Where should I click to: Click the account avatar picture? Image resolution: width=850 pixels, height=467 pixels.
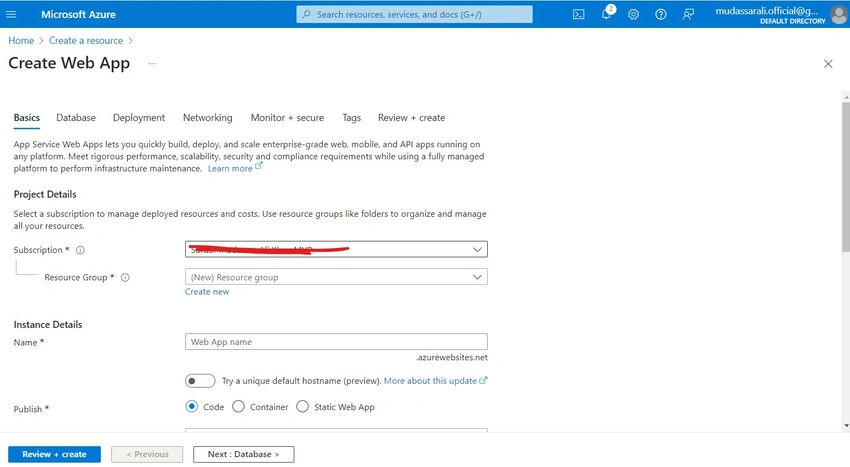point(838,14)
